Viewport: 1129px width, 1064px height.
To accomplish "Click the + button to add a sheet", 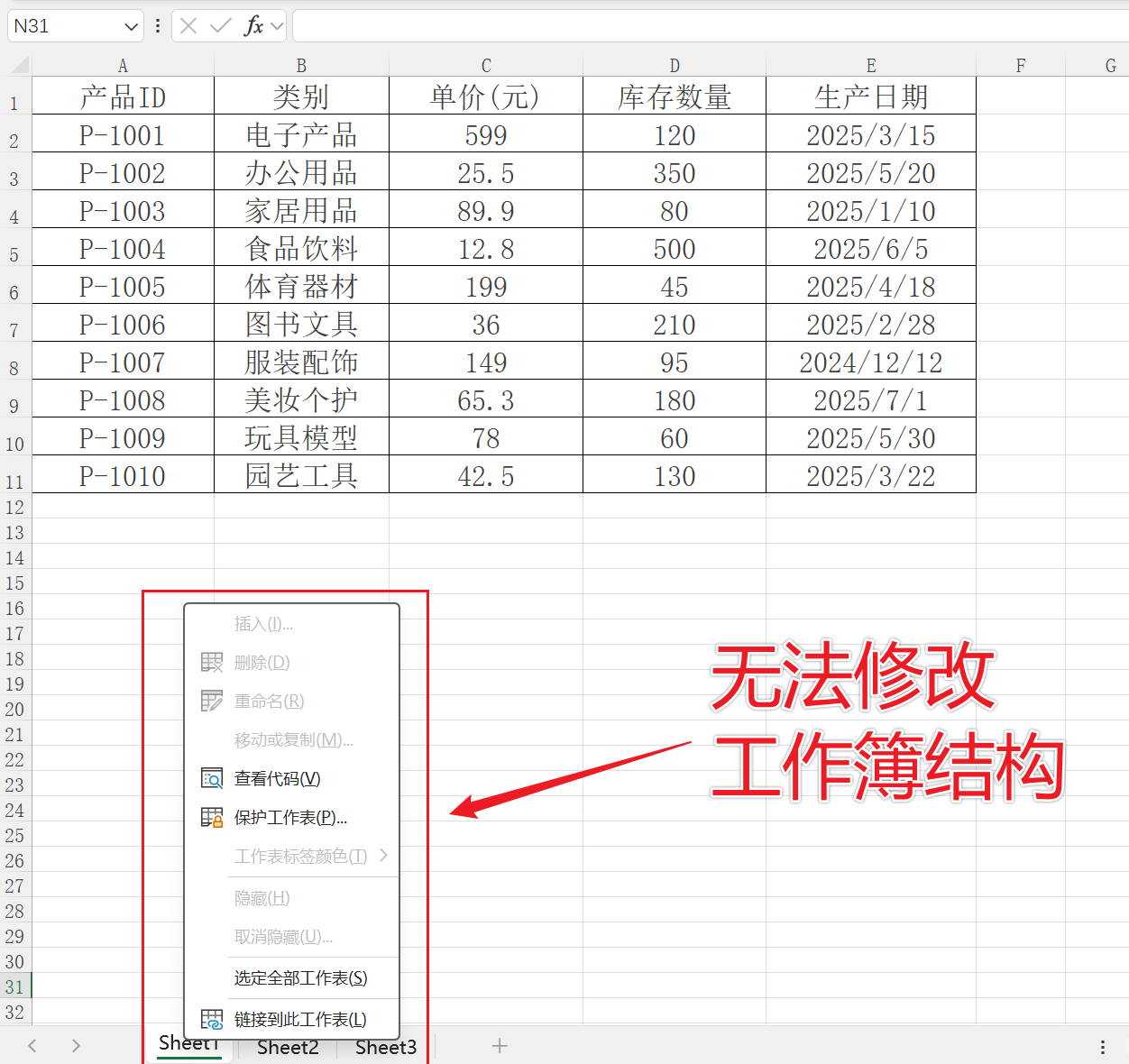I will [500, 1046].
